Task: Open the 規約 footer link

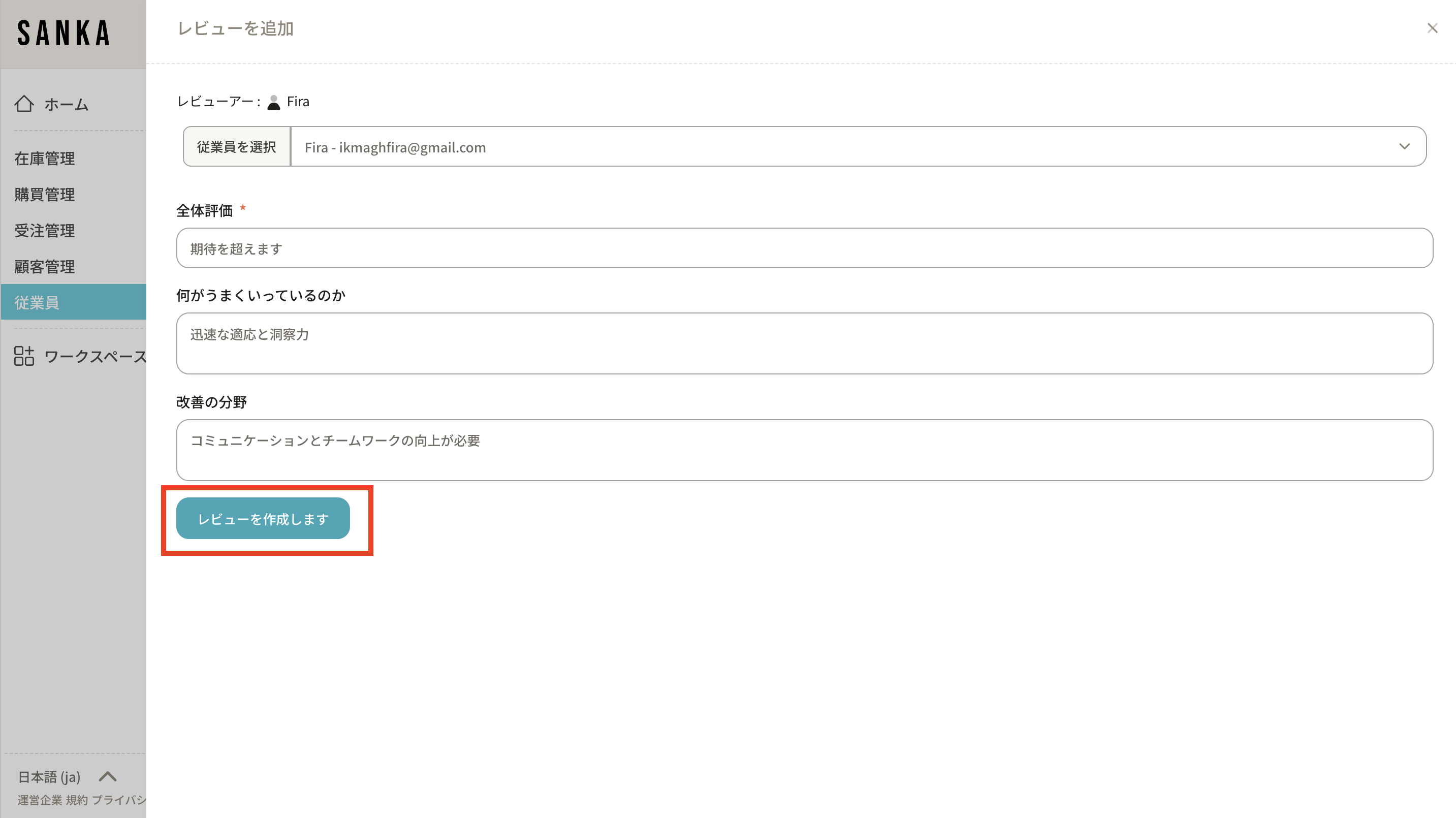Action: (77, 800)
